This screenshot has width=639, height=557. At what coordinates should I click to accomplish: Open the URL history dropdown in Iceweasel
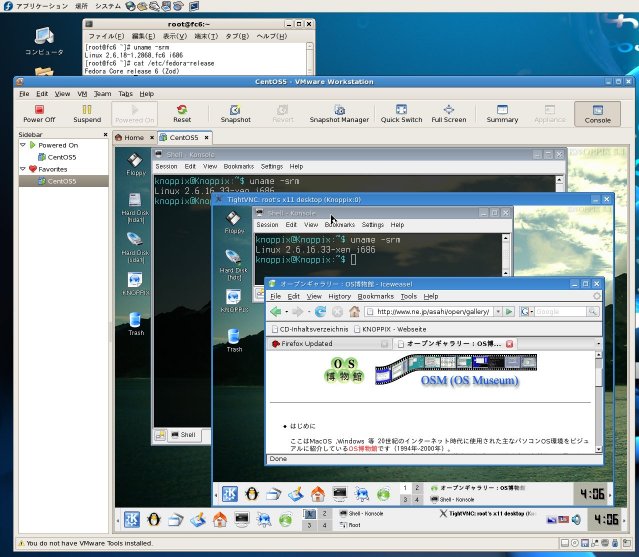[x=498, y=312]
